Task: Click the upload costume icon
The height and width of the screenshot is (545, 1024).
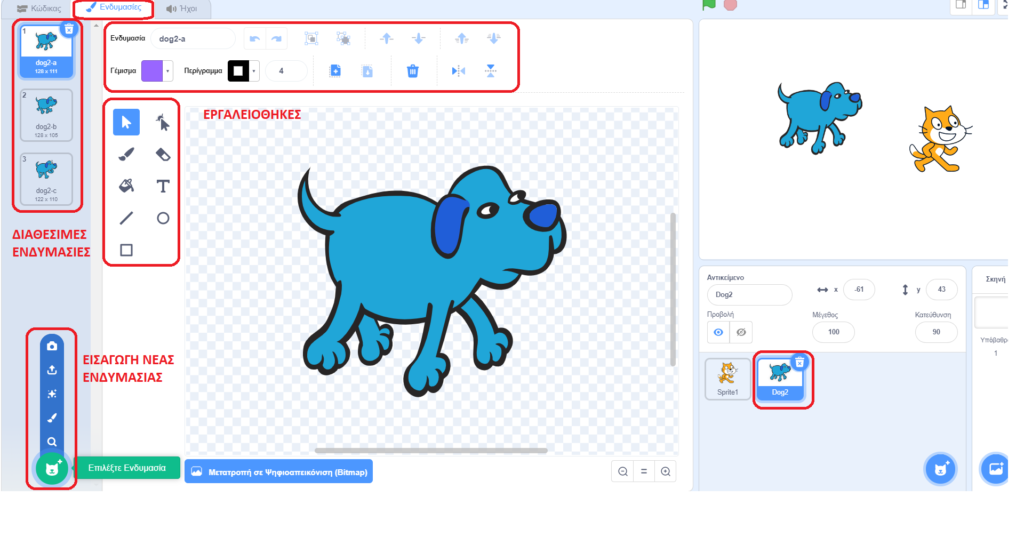Action: click(x=52, y=370)
